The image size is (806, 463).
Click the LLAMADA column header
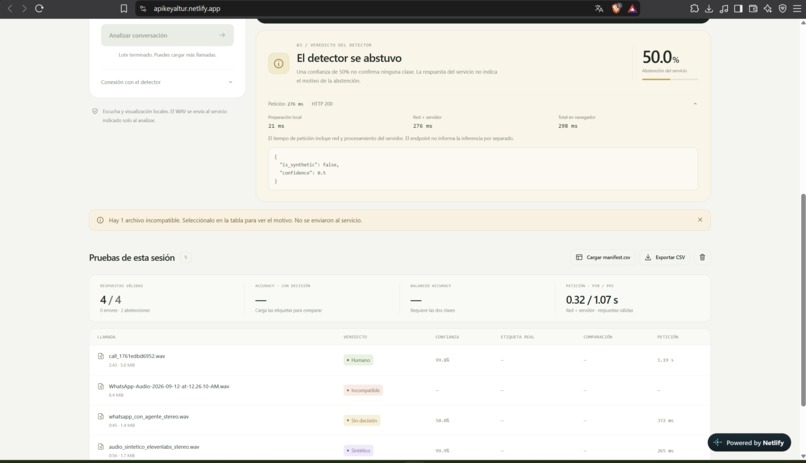point(106,337)
